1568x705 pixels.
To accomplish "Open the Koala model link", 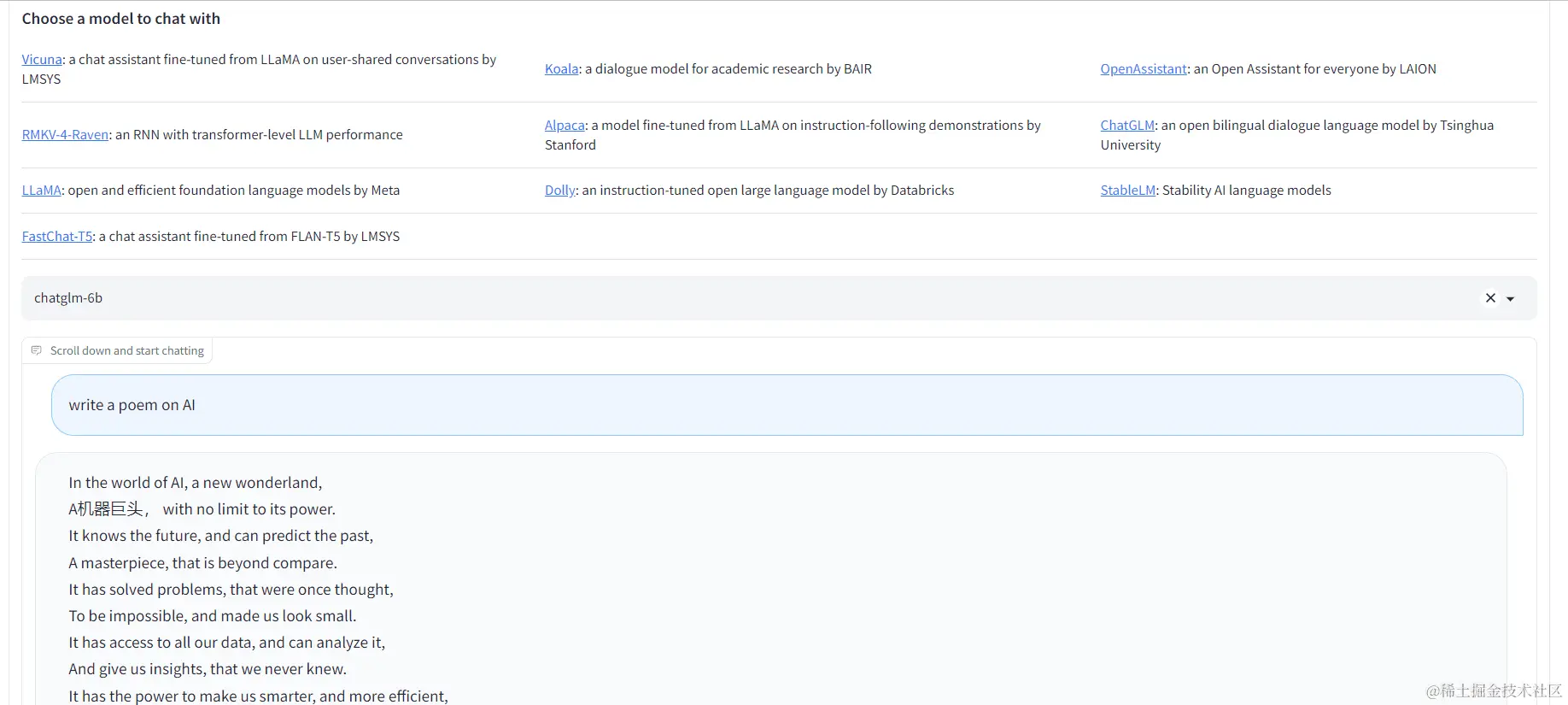I will [562, 69].
